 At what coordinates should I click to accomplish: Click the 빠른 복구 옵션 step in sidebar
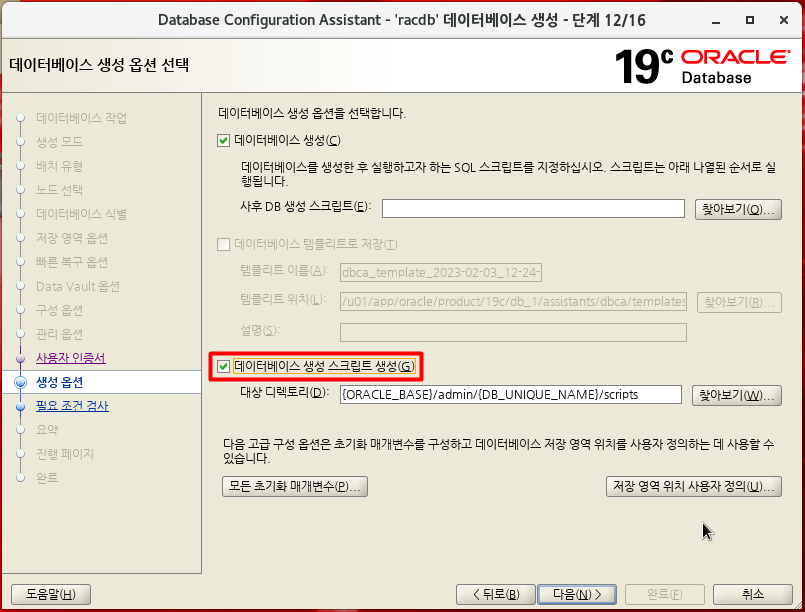coord(72,262)
